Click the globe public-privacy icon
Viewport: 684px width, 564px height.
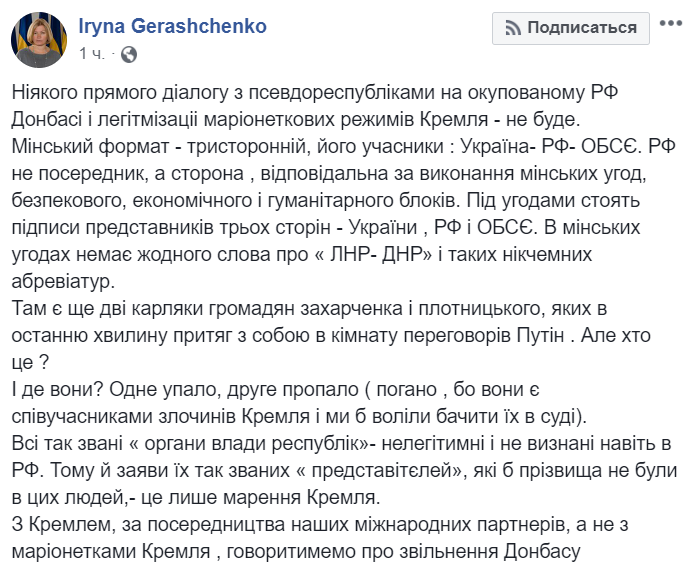(129, 55)
